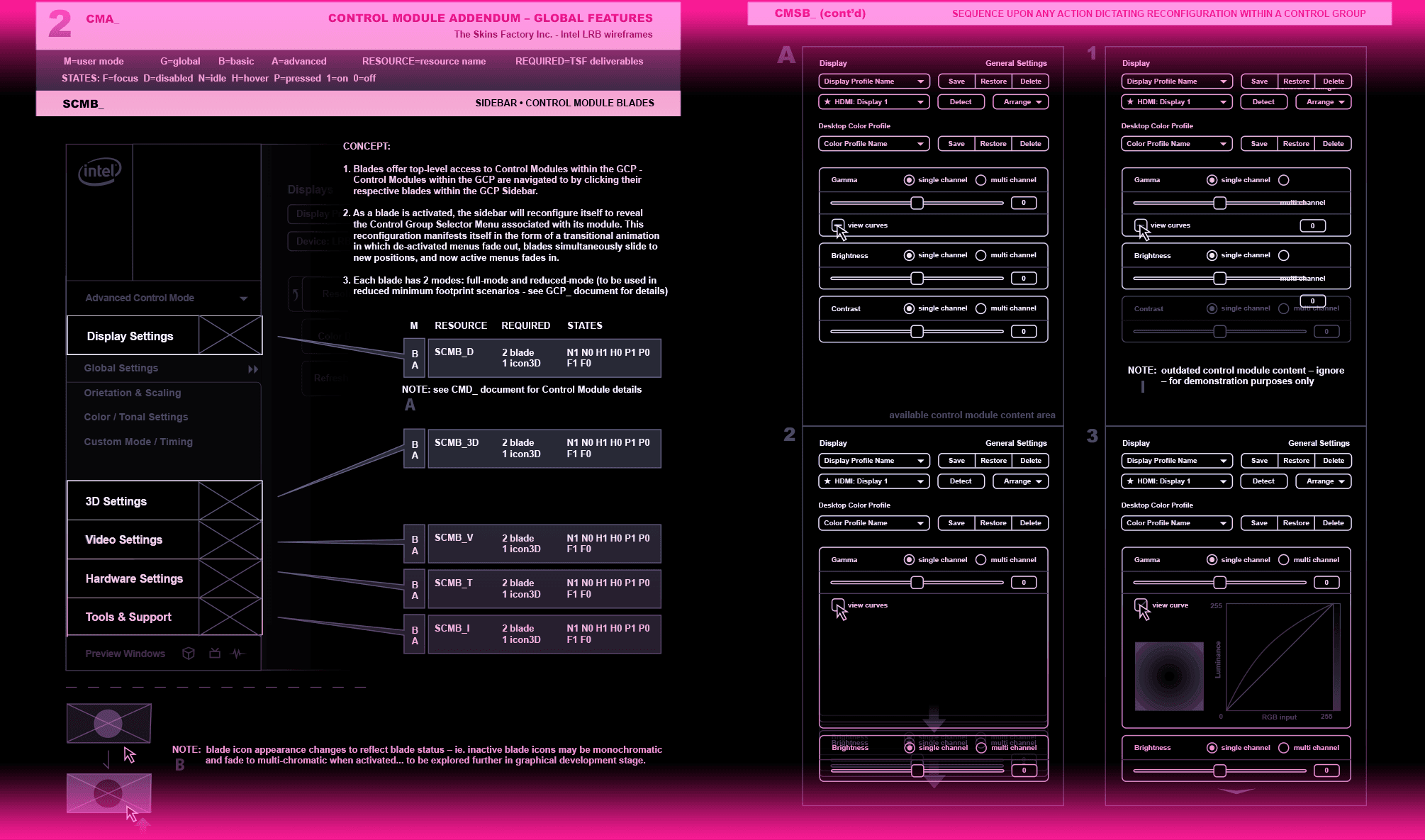Viewport: 1425px width, 840px height.
Task: Select Color / Tonal Settings menu item
Action: pyautogui.click(x=136, y=417)
